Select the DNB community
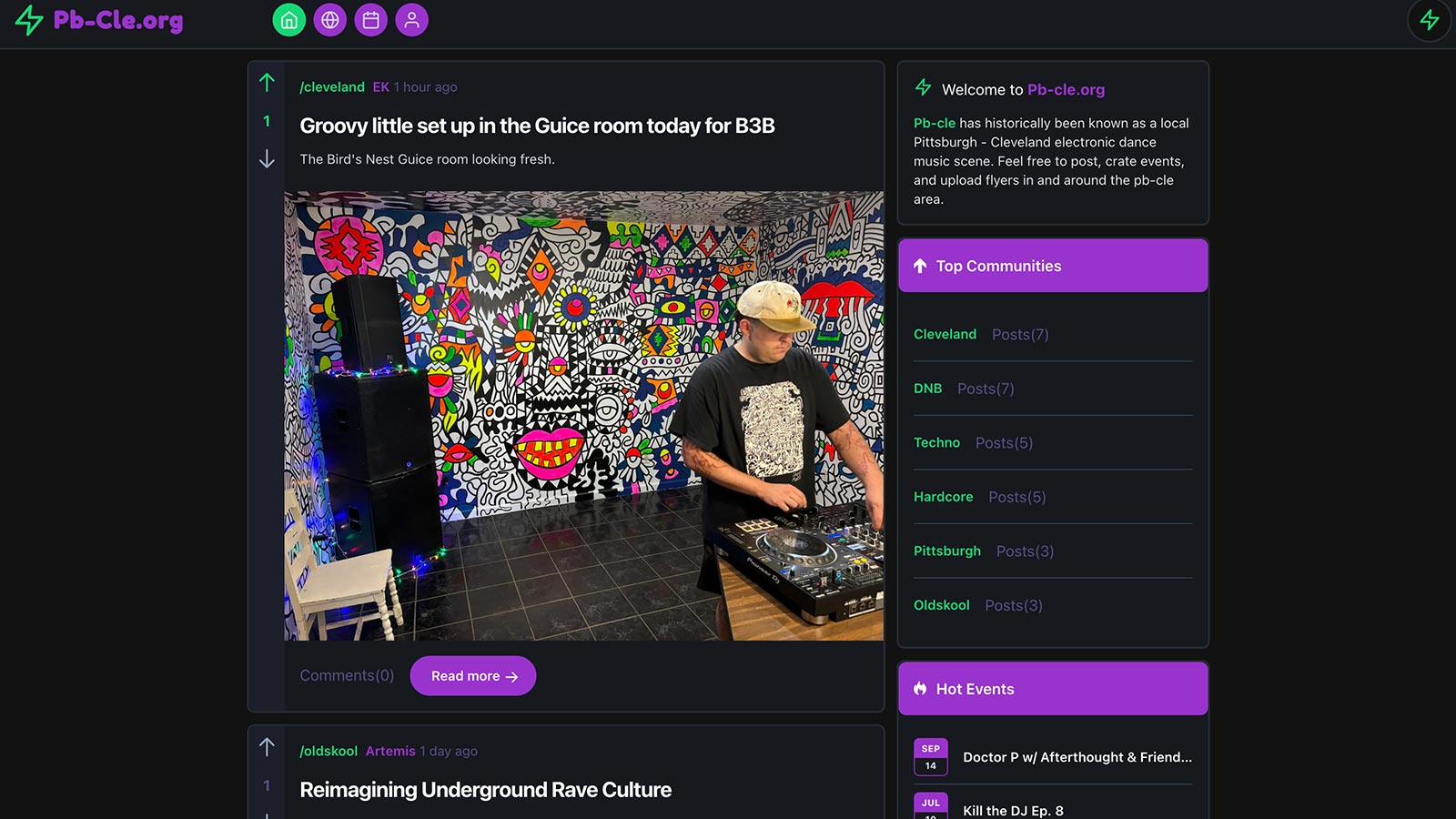This screenshot has height=819, width=1456. [927, 389]
